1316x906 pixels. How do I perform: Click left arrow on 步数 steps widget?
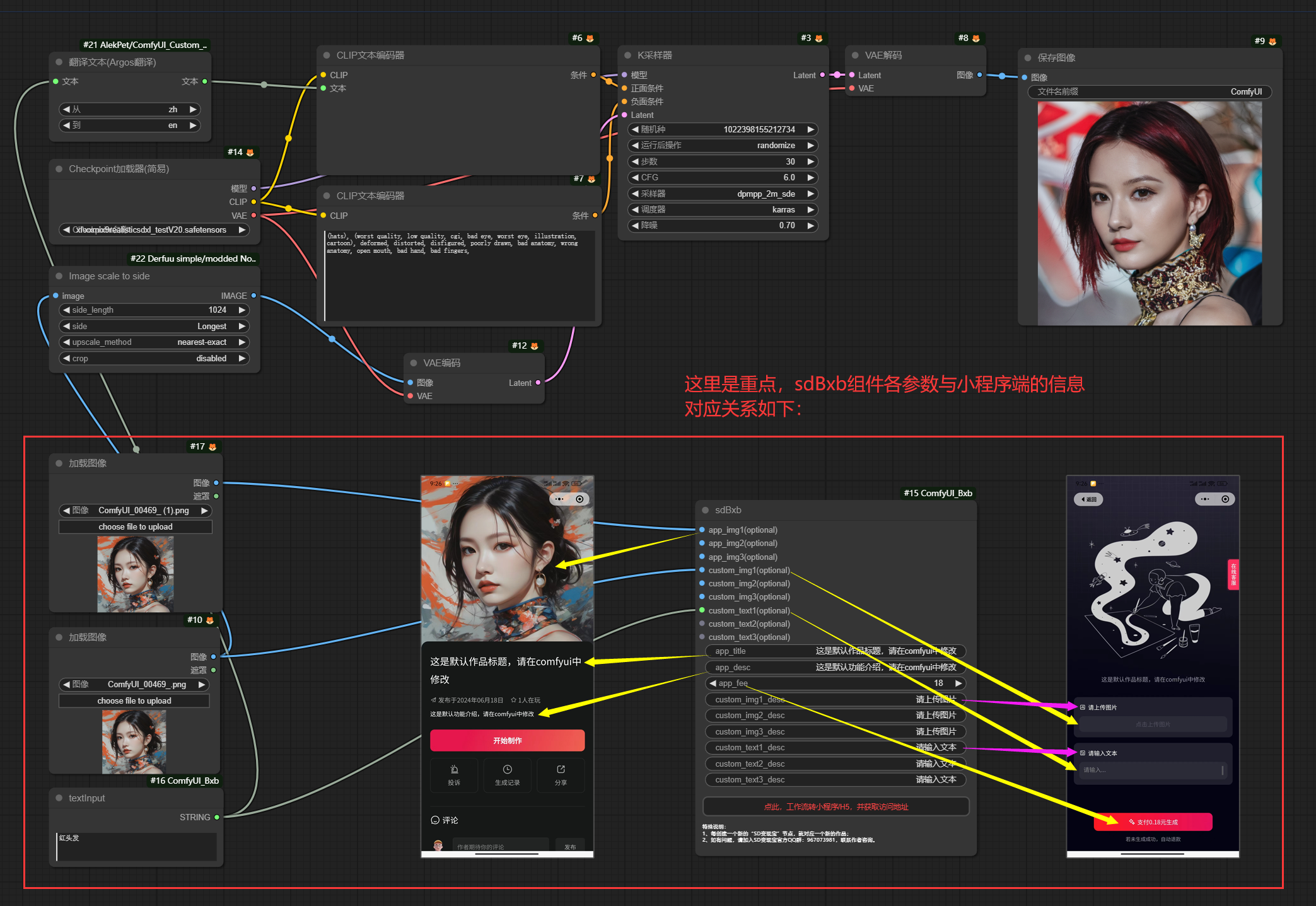pyautogui.click(x=635, y=161)
